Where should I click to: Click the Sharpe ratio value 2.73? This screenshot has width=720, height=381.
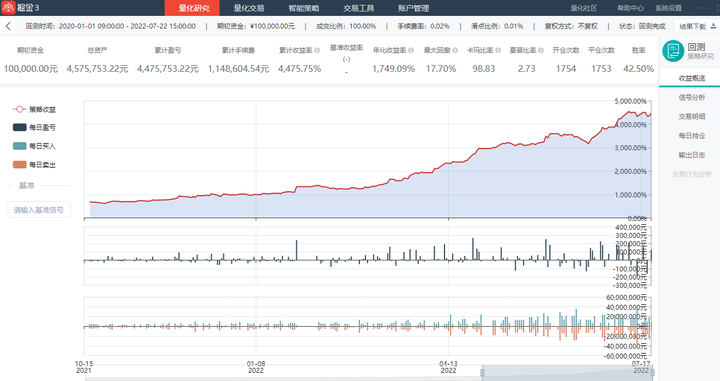click(527, 69)
